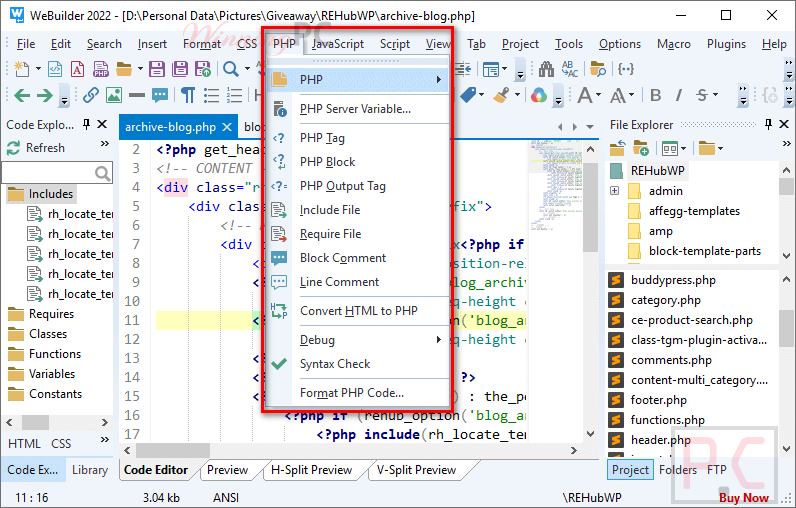Choose PHP Server Variable... menu entry
This screenshot has height=508, width=796.
click(357, 109)
